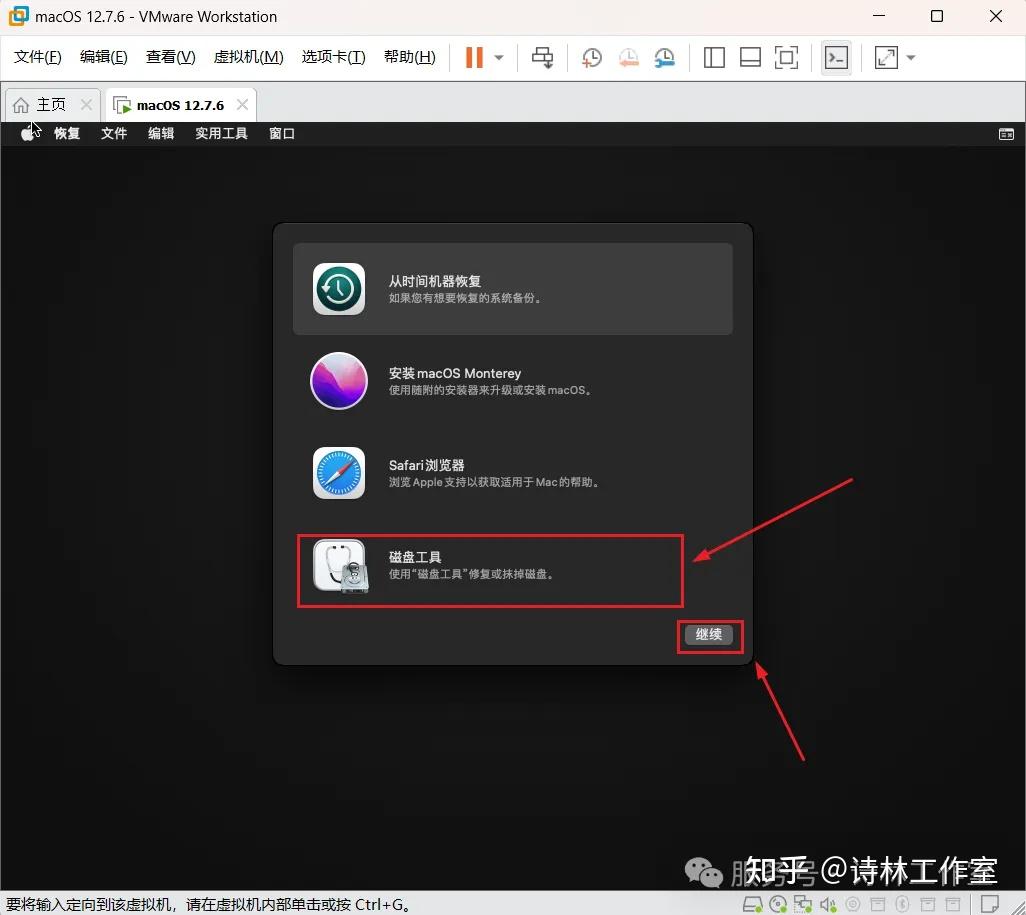This screenshot has width=1026, height=915.
Task: Click the VMware Workstation title bar icon
Action: pos(18,16)
